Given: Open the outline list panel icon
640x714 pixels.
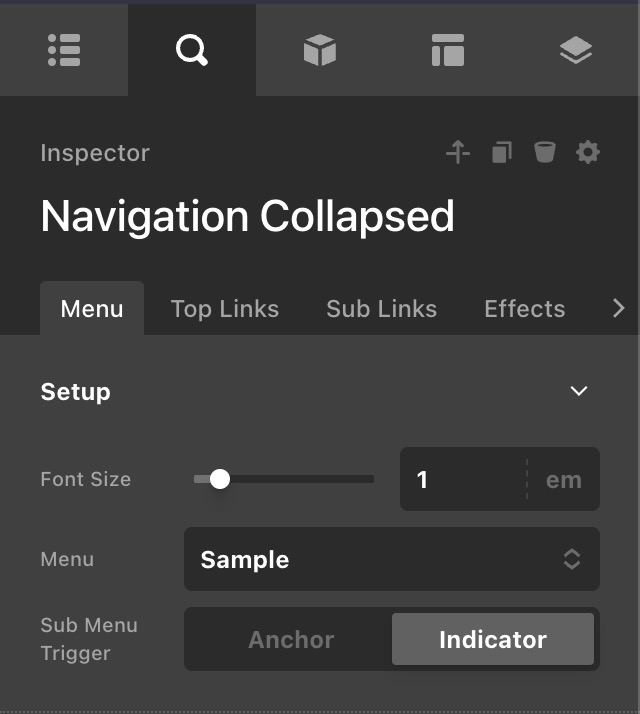Looking at the screenshot, I should click(x=64, y=51).
